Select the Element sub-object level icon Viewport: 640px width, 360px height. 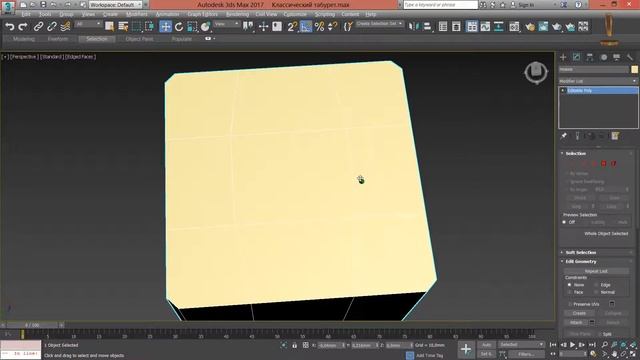click(613, 163)
